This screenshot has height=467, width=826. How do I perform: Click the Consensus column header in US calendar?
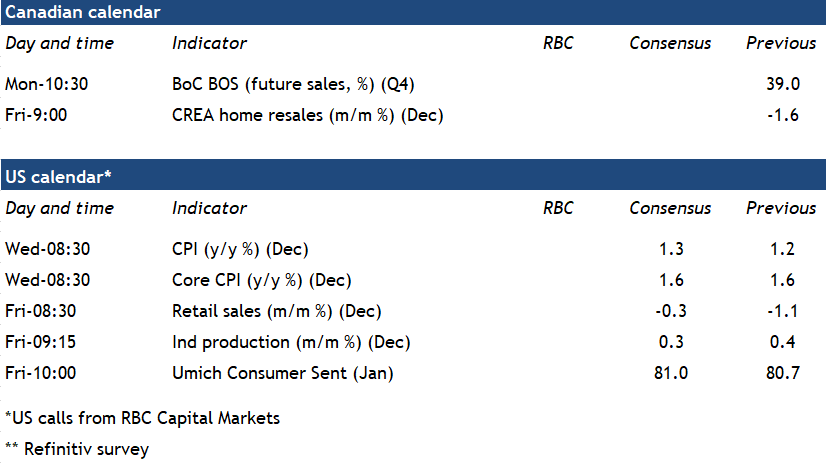tap(670, 208)
